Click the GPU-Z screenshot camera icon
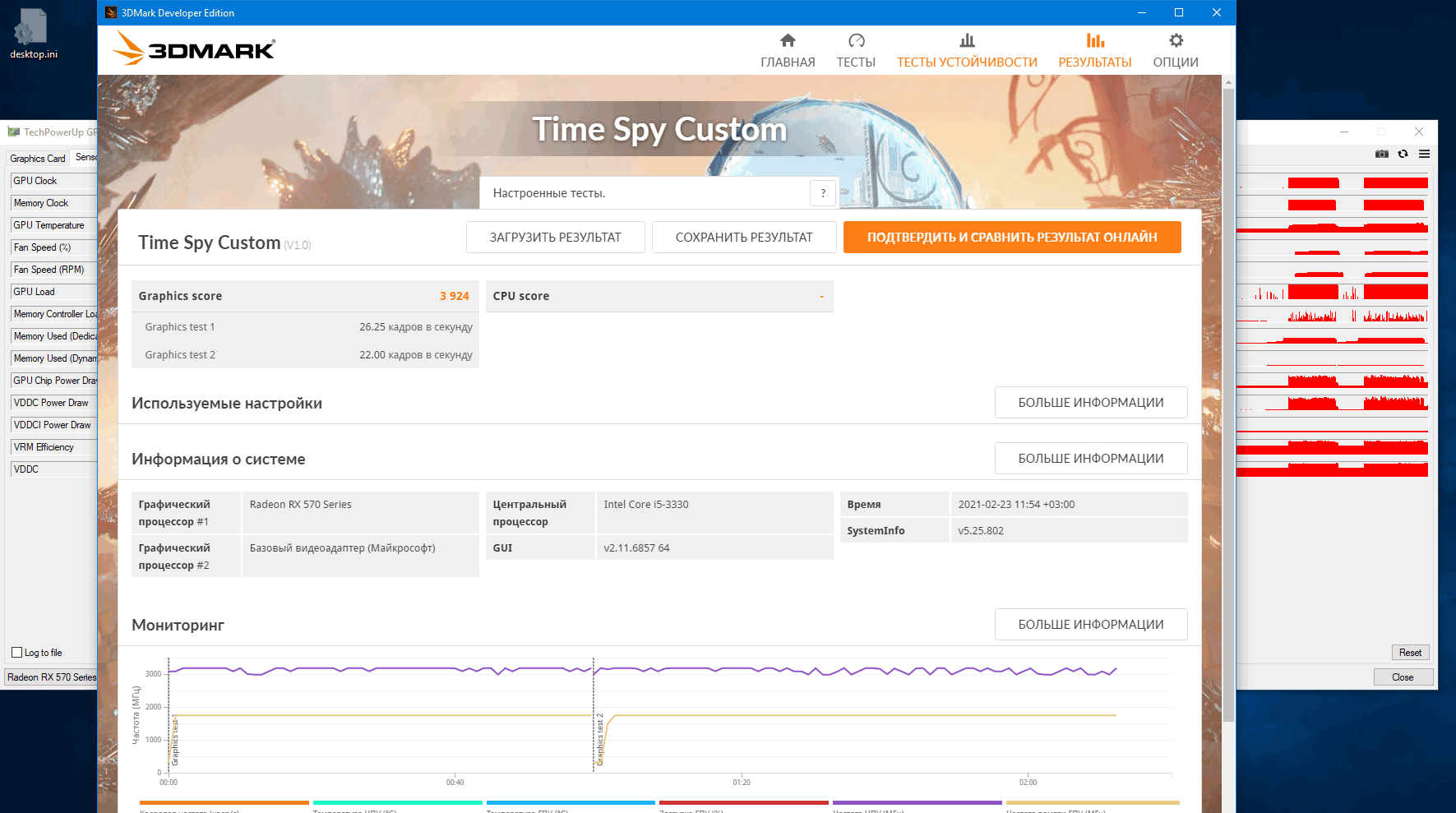 [x=1382, y=154]
